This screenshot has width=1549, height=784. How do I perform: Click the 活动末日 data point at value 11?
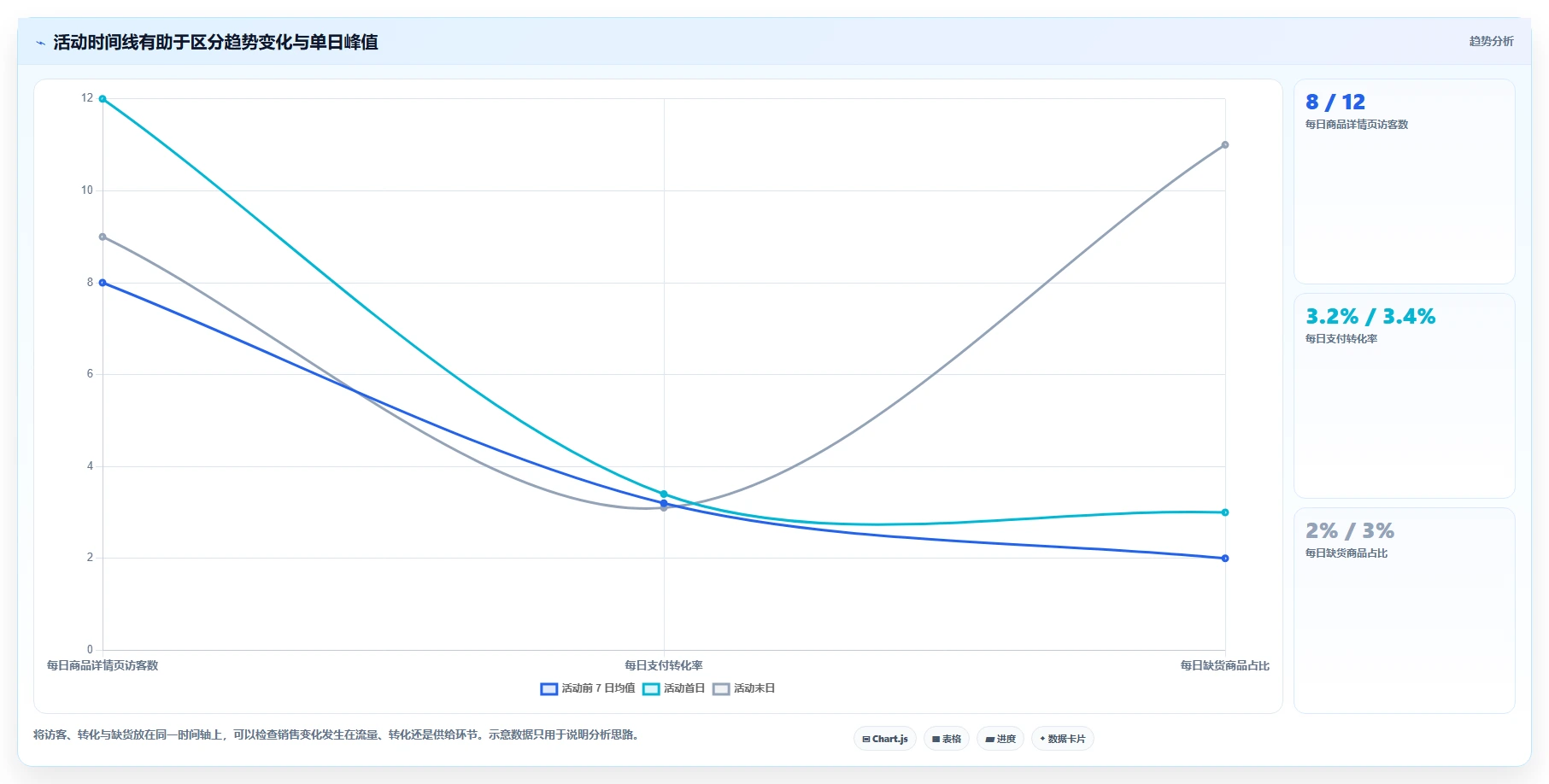(x=1225, y=145)
